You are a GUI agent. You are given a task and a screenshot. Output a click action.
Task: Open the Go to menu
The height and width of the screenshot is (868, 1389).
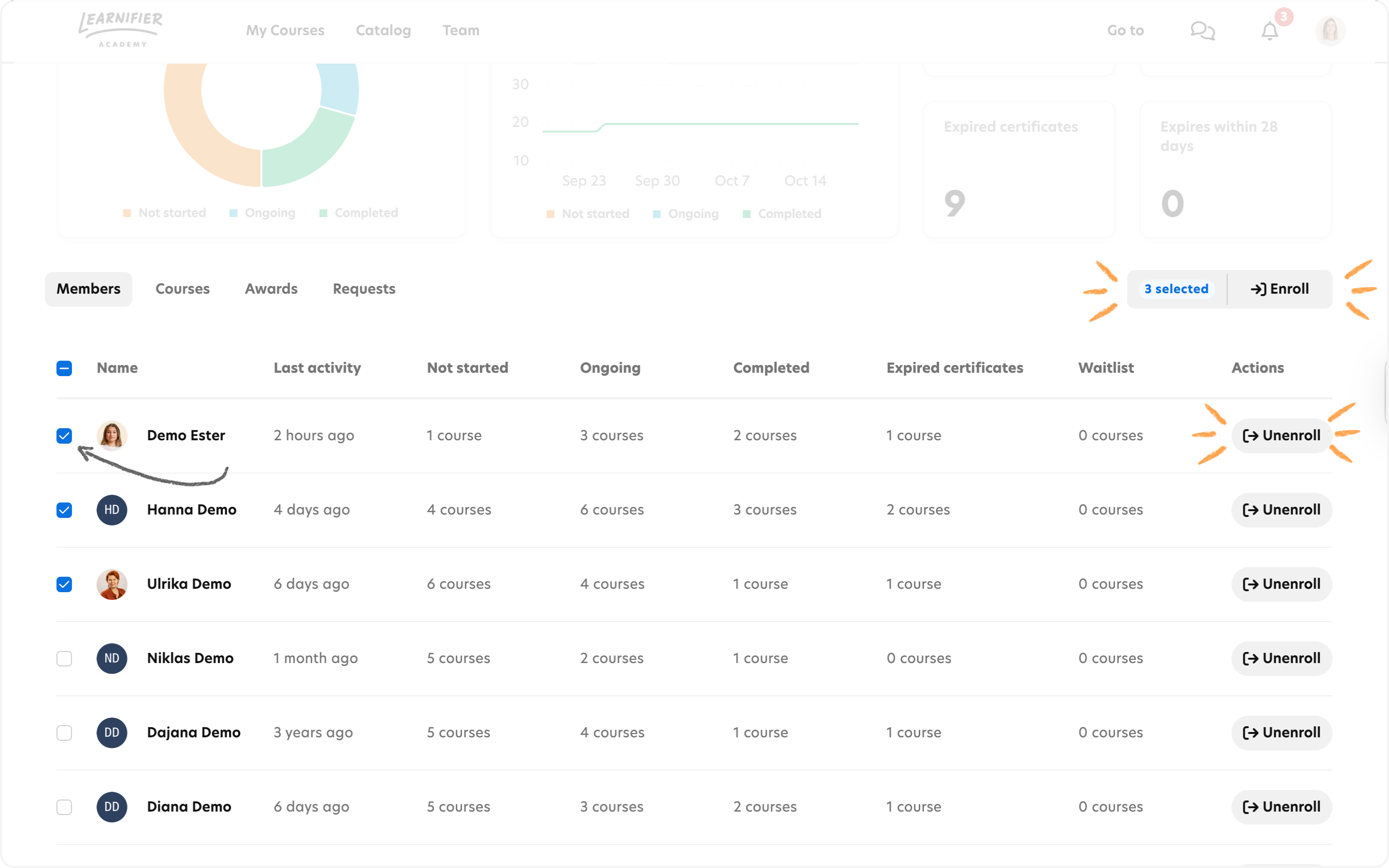click(x=1125, y=30)
